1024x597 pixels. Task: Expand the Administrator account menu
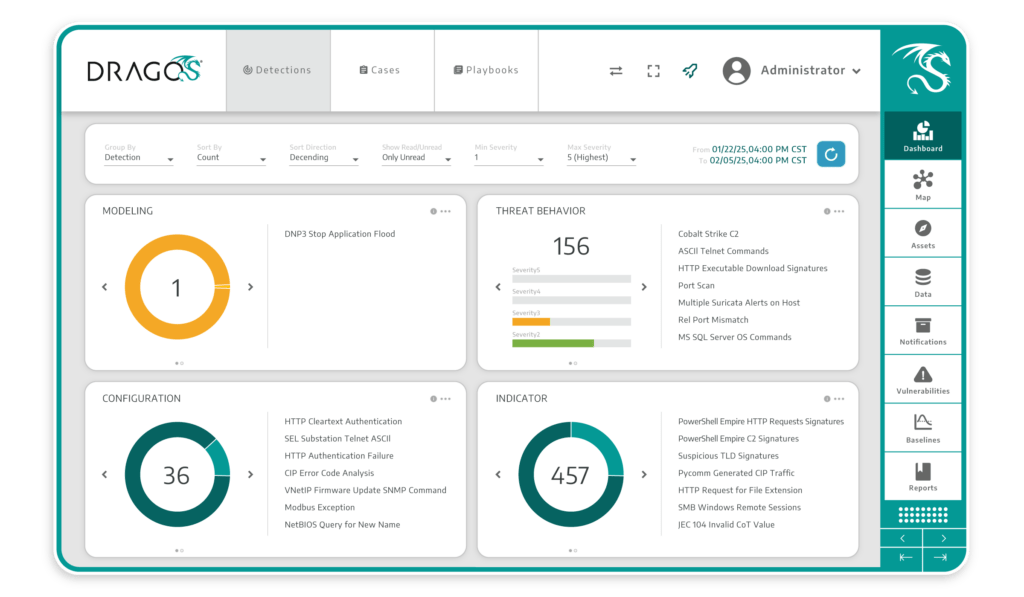856,71
